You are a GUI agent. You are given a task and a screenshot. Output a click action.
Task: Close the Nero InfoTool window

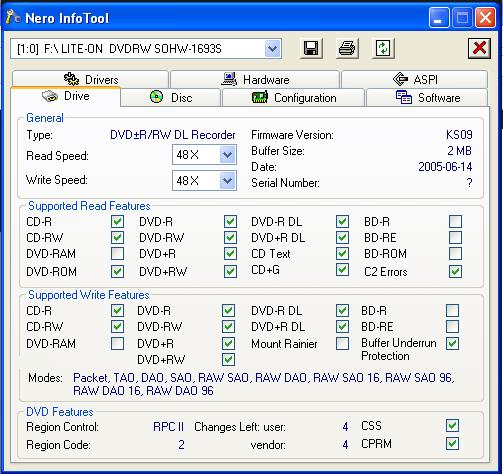[x=485, y=18]
